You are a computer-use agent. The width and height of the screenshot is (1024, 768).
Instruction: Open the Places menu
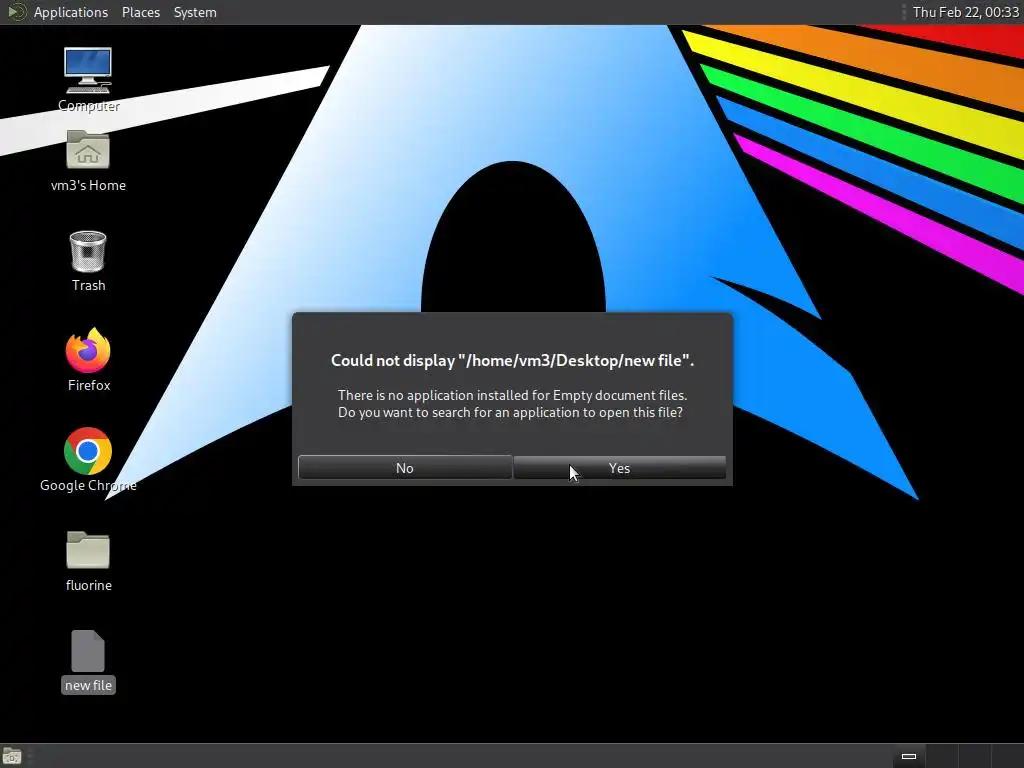click(141, 12)
